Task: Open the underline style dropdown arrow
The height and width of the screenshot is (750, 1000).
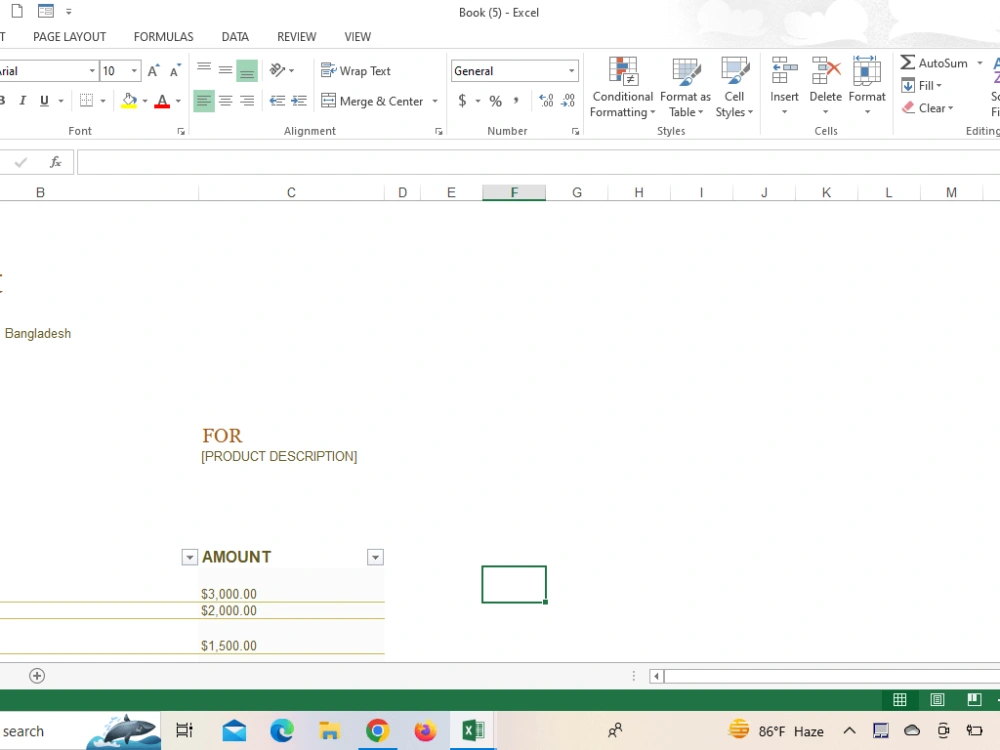Action: point(61,101)
